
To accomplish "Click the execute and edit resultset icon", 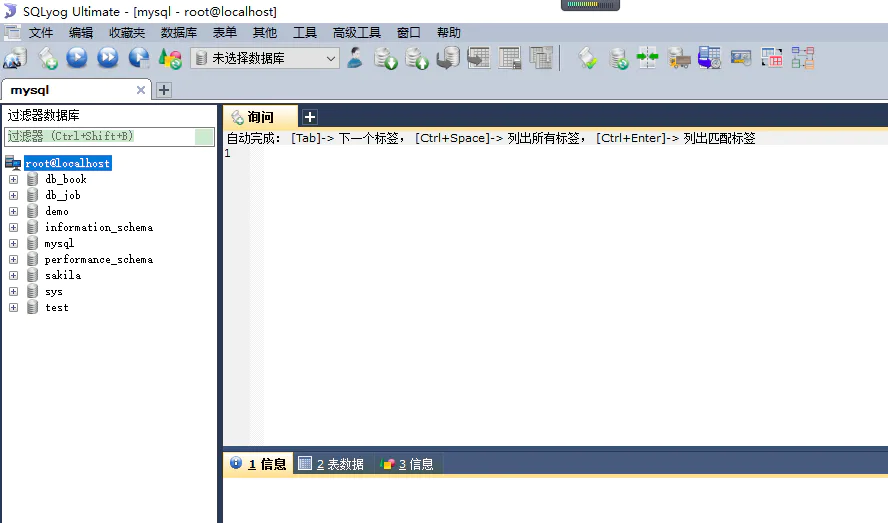I will coord(138,58).
